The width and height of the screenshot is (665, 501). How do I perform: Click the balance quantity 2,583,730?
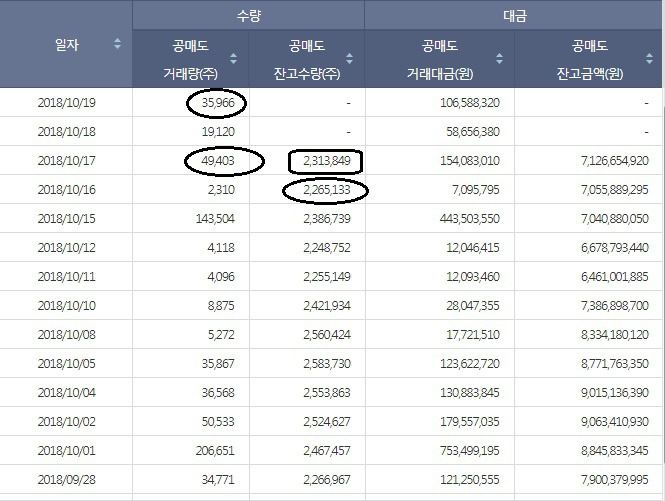[327, 364]
